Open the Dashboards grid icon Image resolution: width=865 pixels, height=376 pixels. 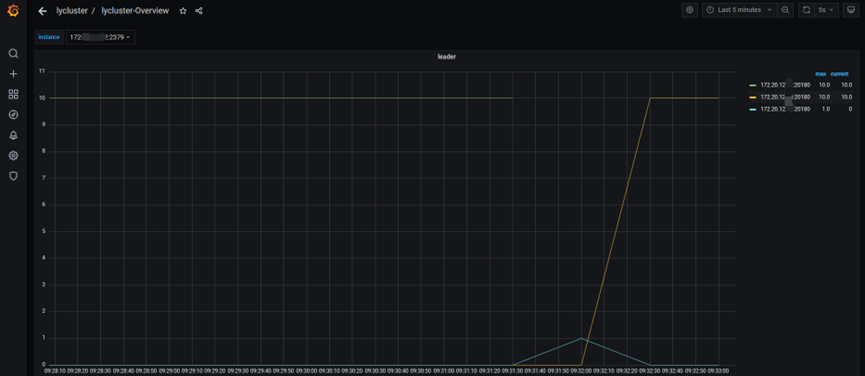[x=13, y=94]
